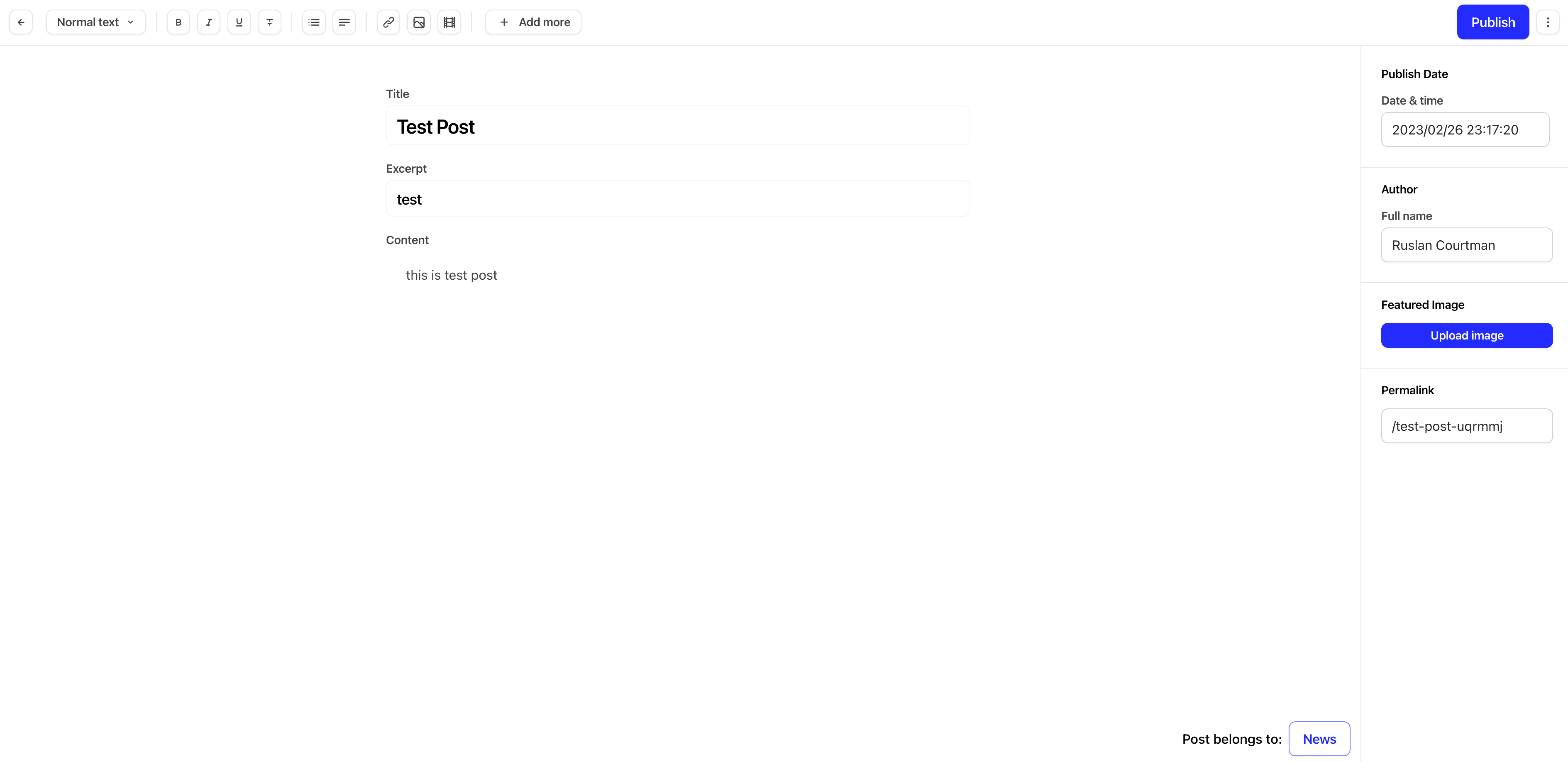The width and height of the screenshot is (1568, 762).
Task: Open text alignment options
Action: [344, 22]
